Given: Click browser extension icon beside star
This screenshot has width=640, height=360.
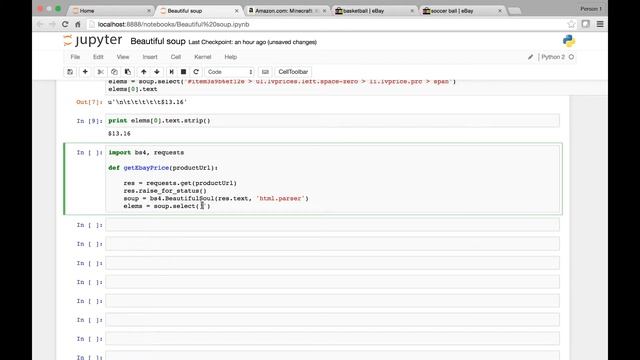Looking at the screenshot, I should point(586,24).
